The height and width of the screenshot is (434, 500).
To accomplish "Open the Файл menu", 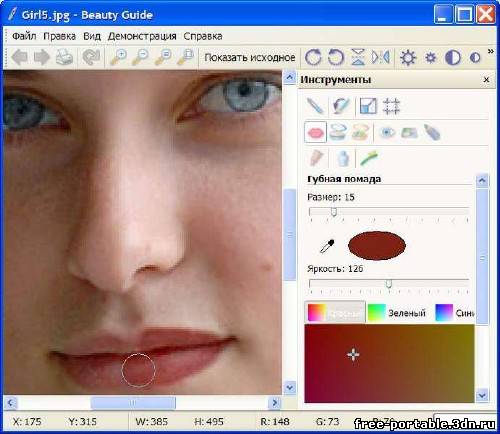I will point(24,36).
